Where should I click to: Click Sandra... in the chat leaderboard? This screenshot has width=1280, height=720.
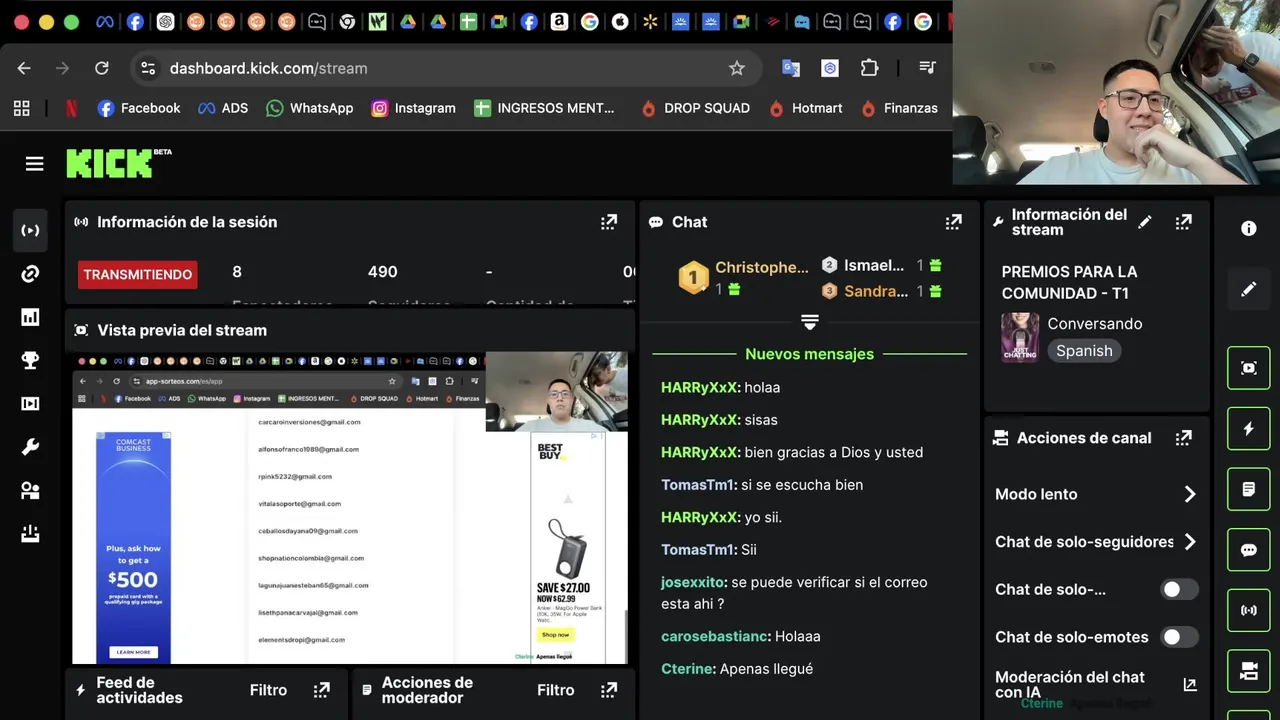coord(876,291)
